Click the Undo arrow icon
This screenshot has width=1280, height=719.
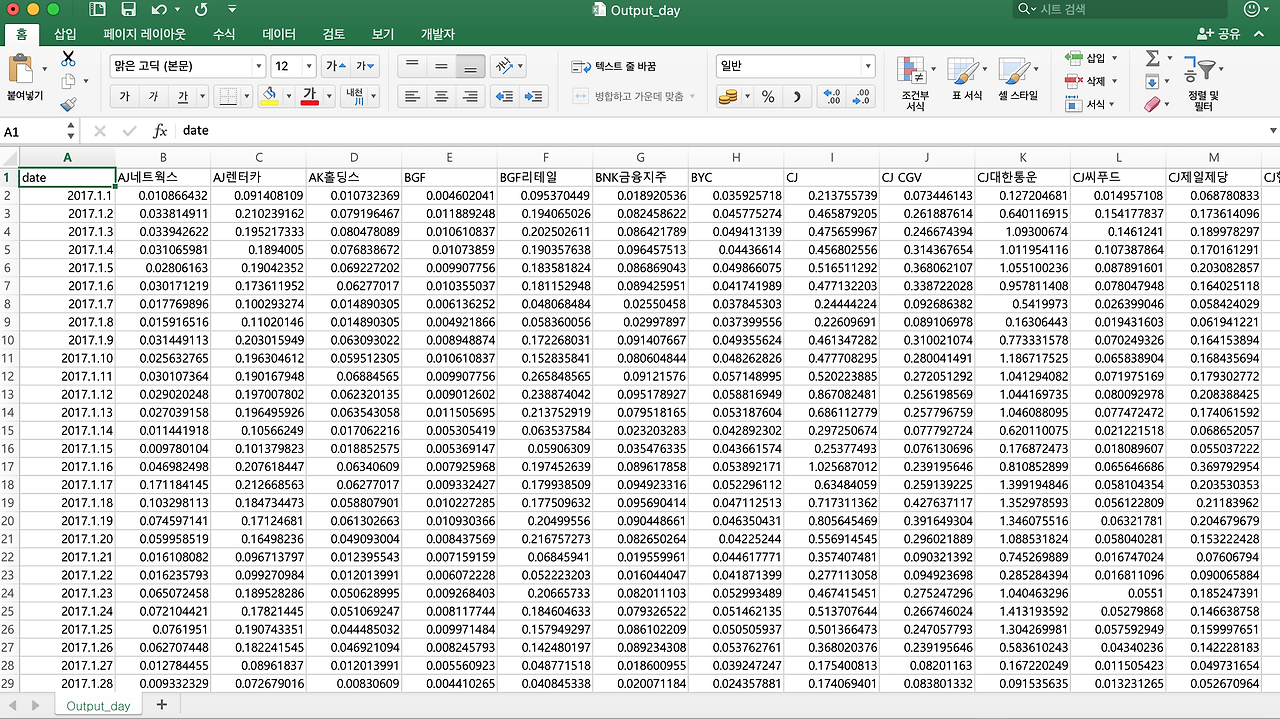(x=160, y=10)
